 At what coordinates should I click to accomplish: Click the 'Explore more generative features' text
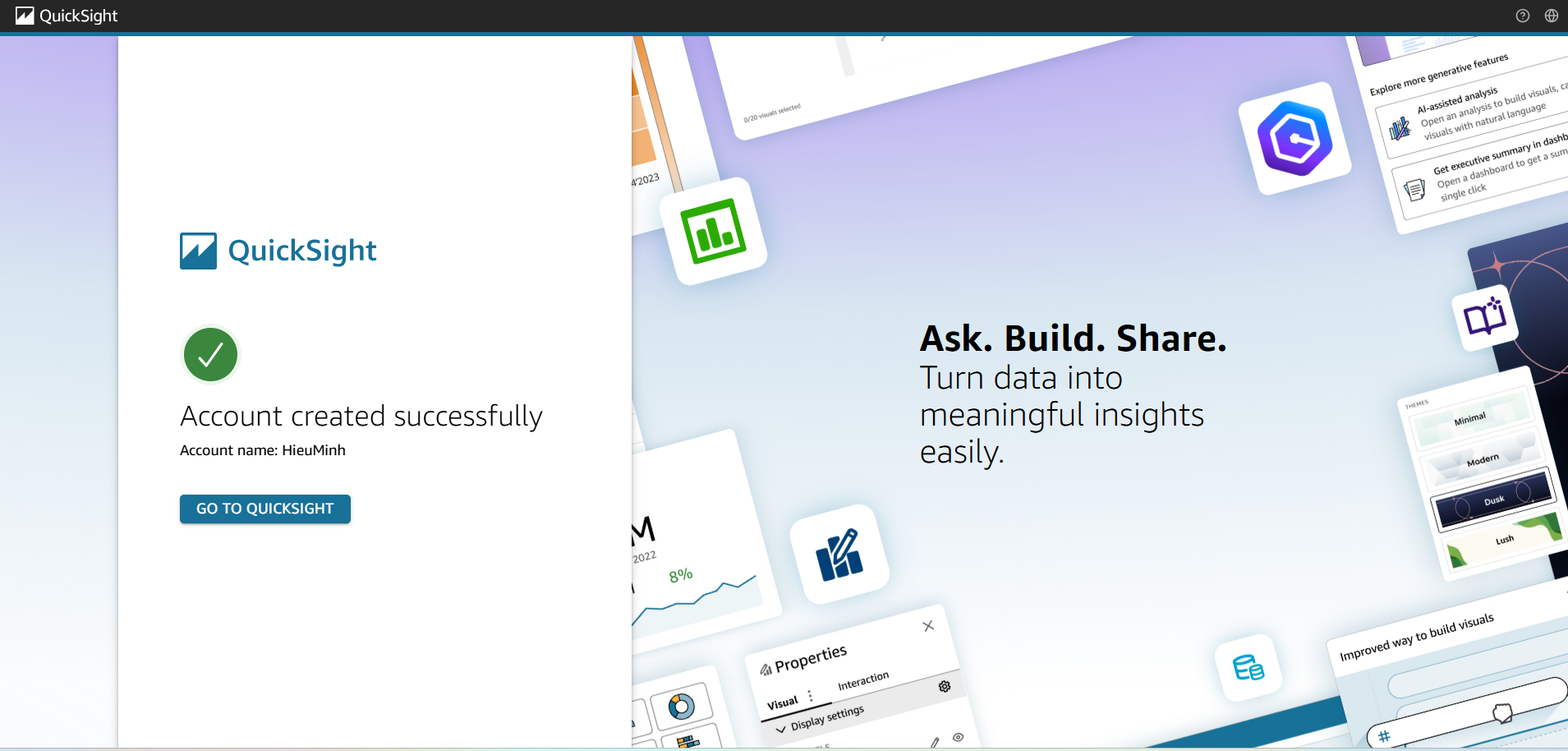click(1438, 74)
